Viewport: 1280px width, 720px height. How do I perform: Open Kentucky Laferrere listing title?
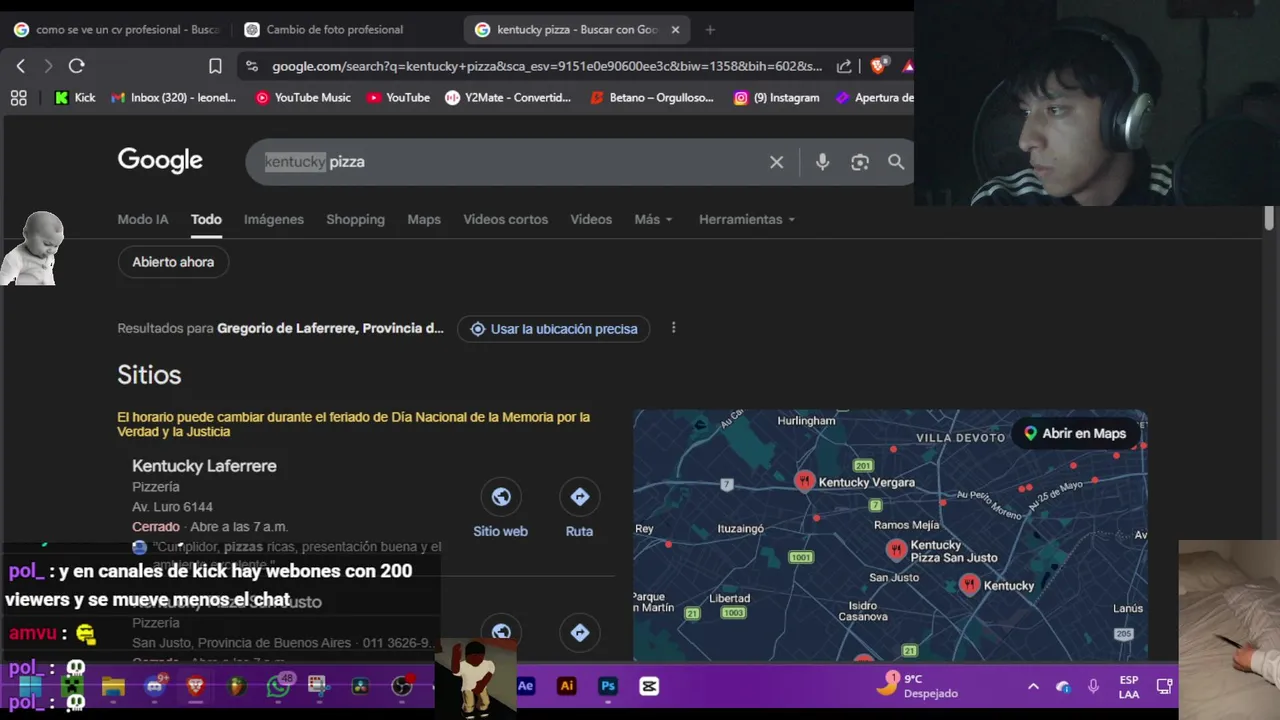coord(204,466)
